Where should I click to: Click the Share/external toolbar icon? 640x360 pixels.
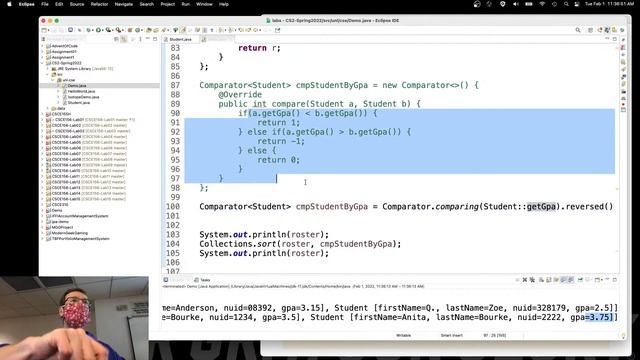click(x=278, y=30)
